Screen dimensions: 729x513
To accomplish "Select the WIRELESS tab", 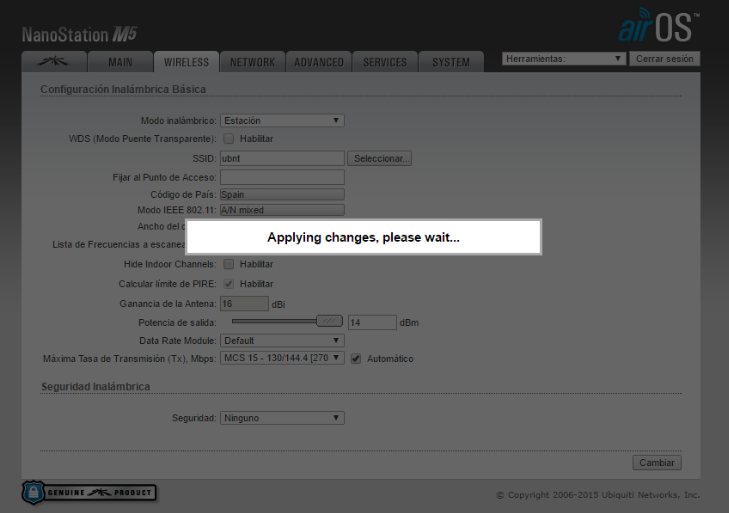I will click(x=186, y=62).
